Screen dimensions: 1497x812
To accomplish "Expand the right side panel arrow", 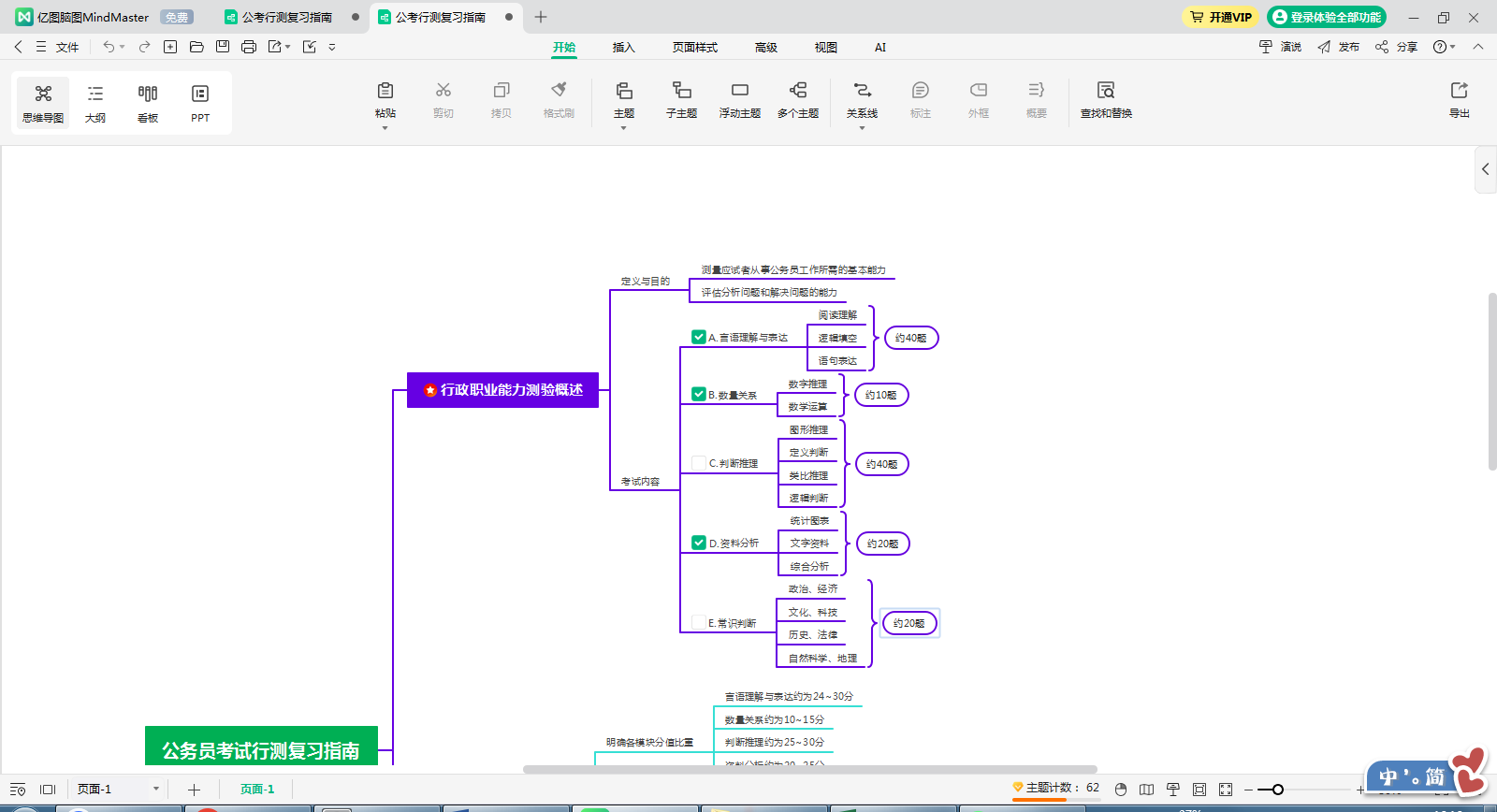I will coord(1486,169).
